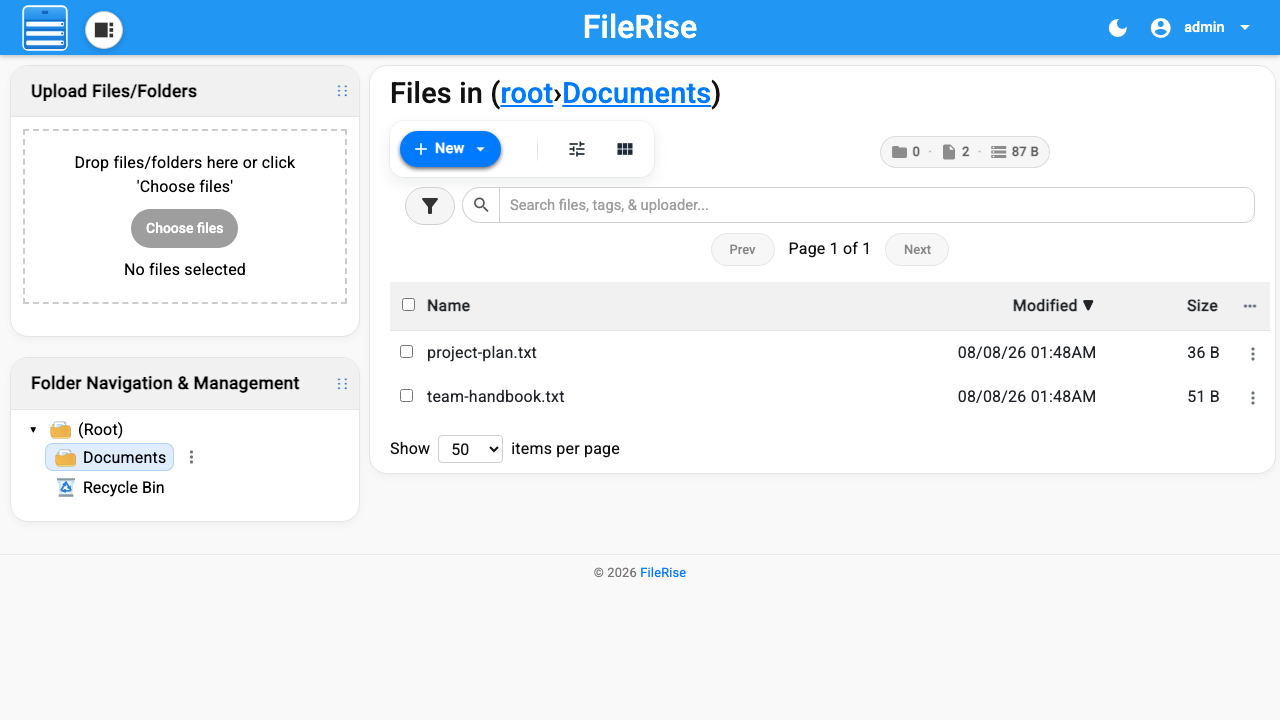This screenshot has width=1280, height=720.
Task: Expand the New button dropdown
Action: pyautogui.click(x=450, y=149)
